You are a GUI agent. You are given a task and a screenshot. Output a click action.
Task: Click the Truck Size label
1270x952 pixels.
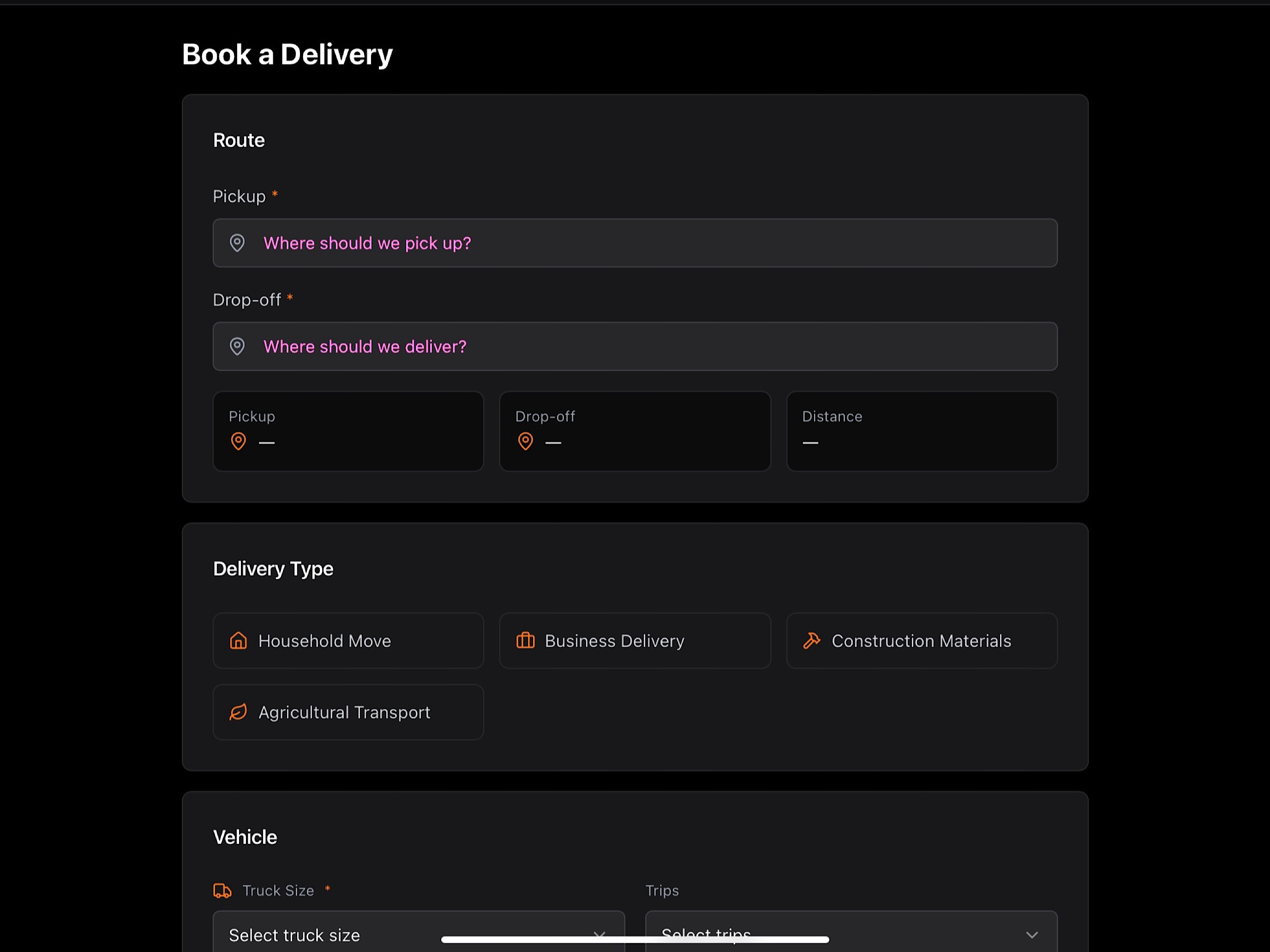click(x=278, y=891)
